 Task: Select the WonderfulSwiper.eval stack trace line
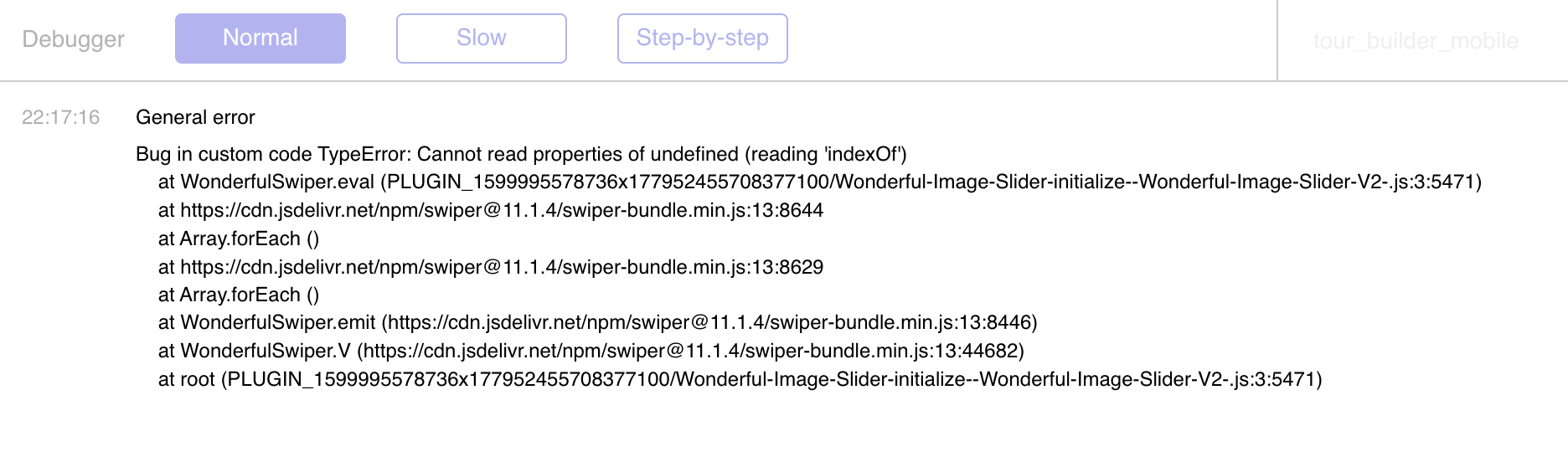coord(820,182)
